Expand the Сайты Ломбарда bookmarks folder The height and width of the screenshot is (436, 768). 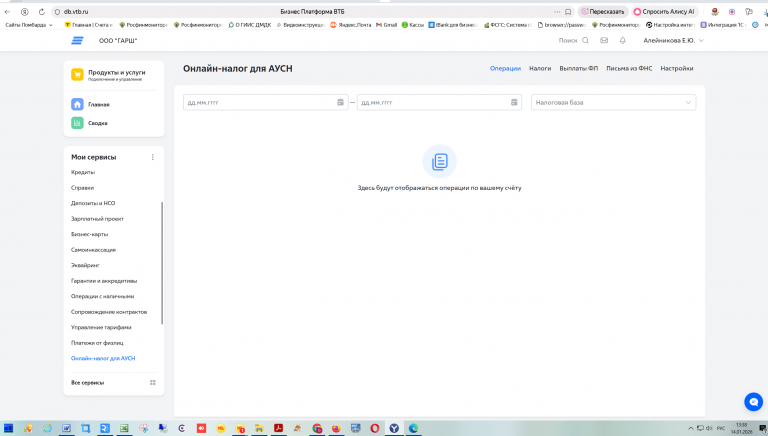tap(28, 24)
